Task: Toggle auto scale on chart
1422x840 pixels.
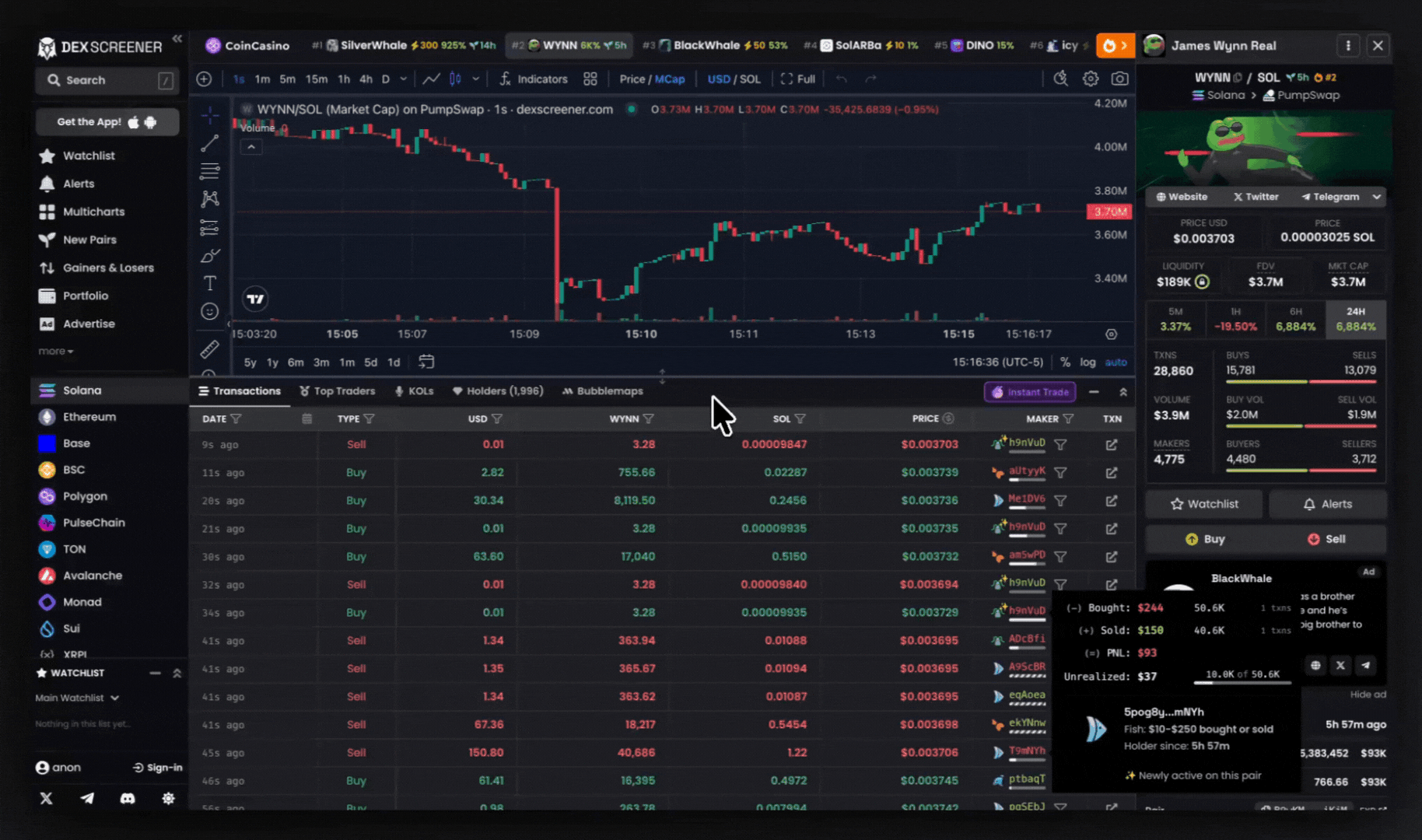Action: point(1116,362)
